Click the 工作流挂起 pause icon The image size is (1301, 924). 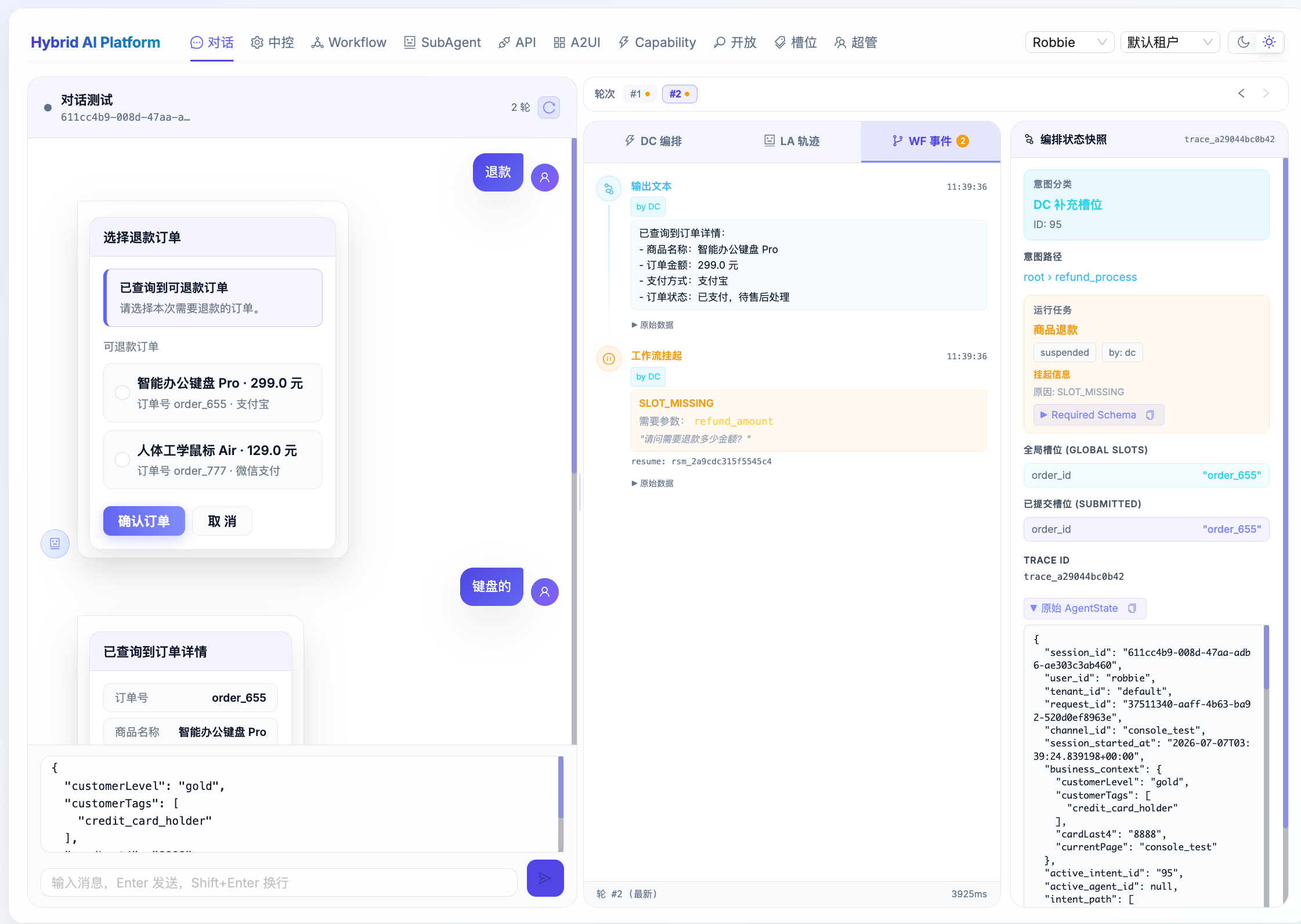(x=609, y=359)
